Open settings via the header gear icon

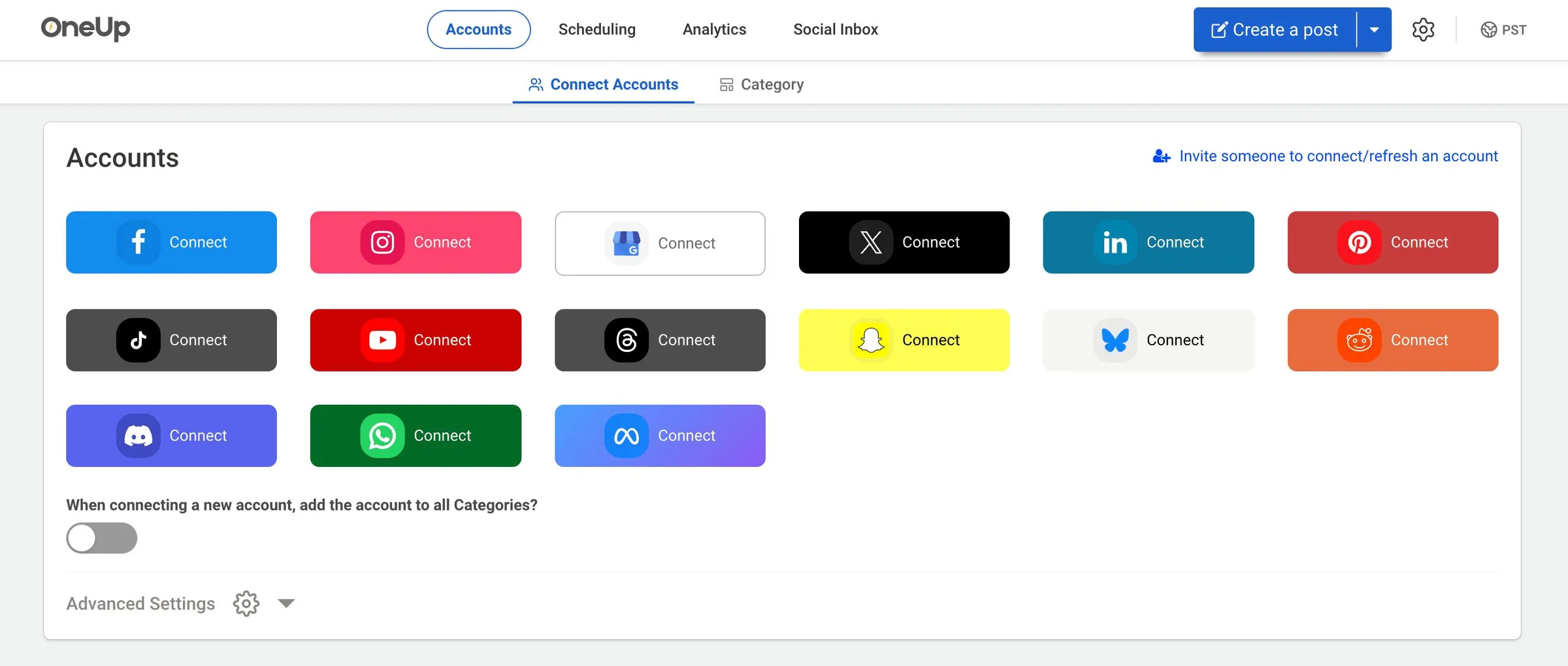coord(1423,29)
